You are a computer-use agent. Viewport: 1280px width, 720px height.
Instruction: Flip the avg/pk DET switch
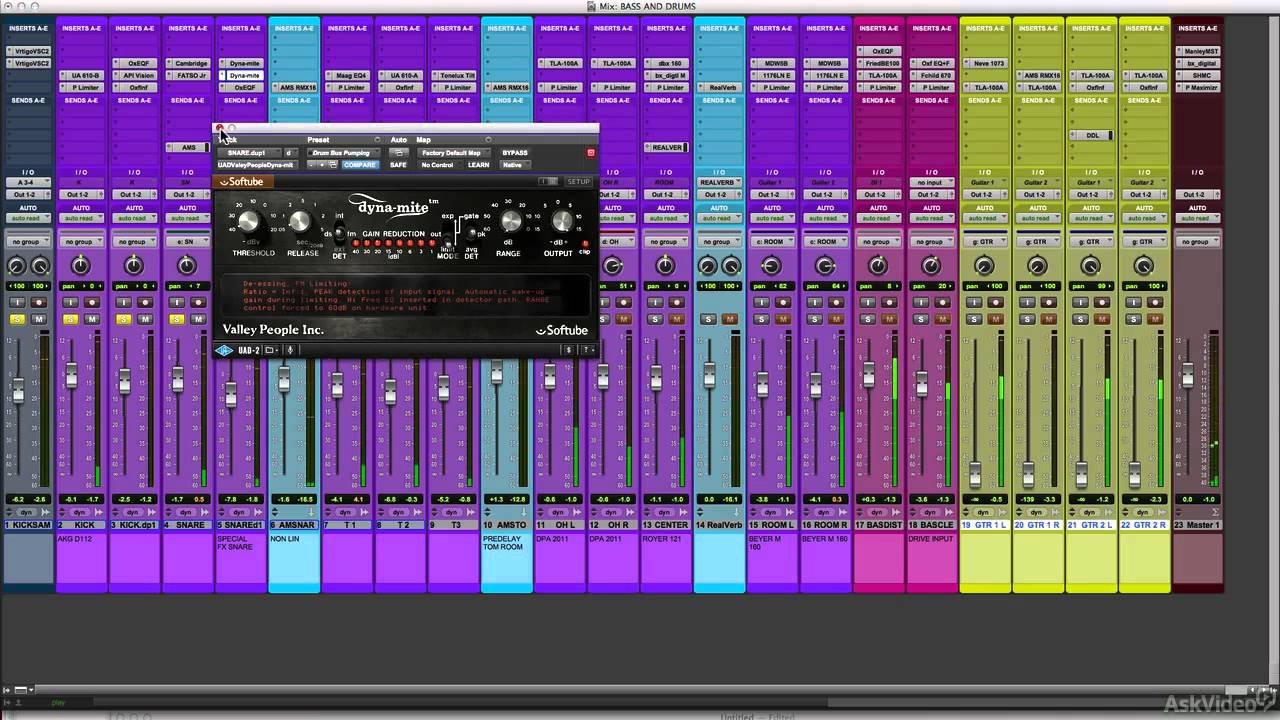472,234
